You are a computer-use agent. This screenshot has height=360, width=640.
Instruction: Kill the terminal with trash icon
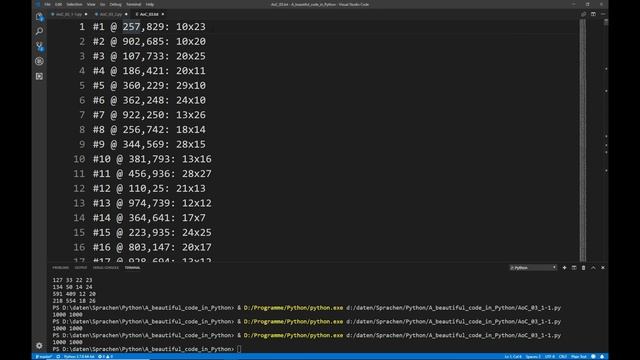(583, 267)
